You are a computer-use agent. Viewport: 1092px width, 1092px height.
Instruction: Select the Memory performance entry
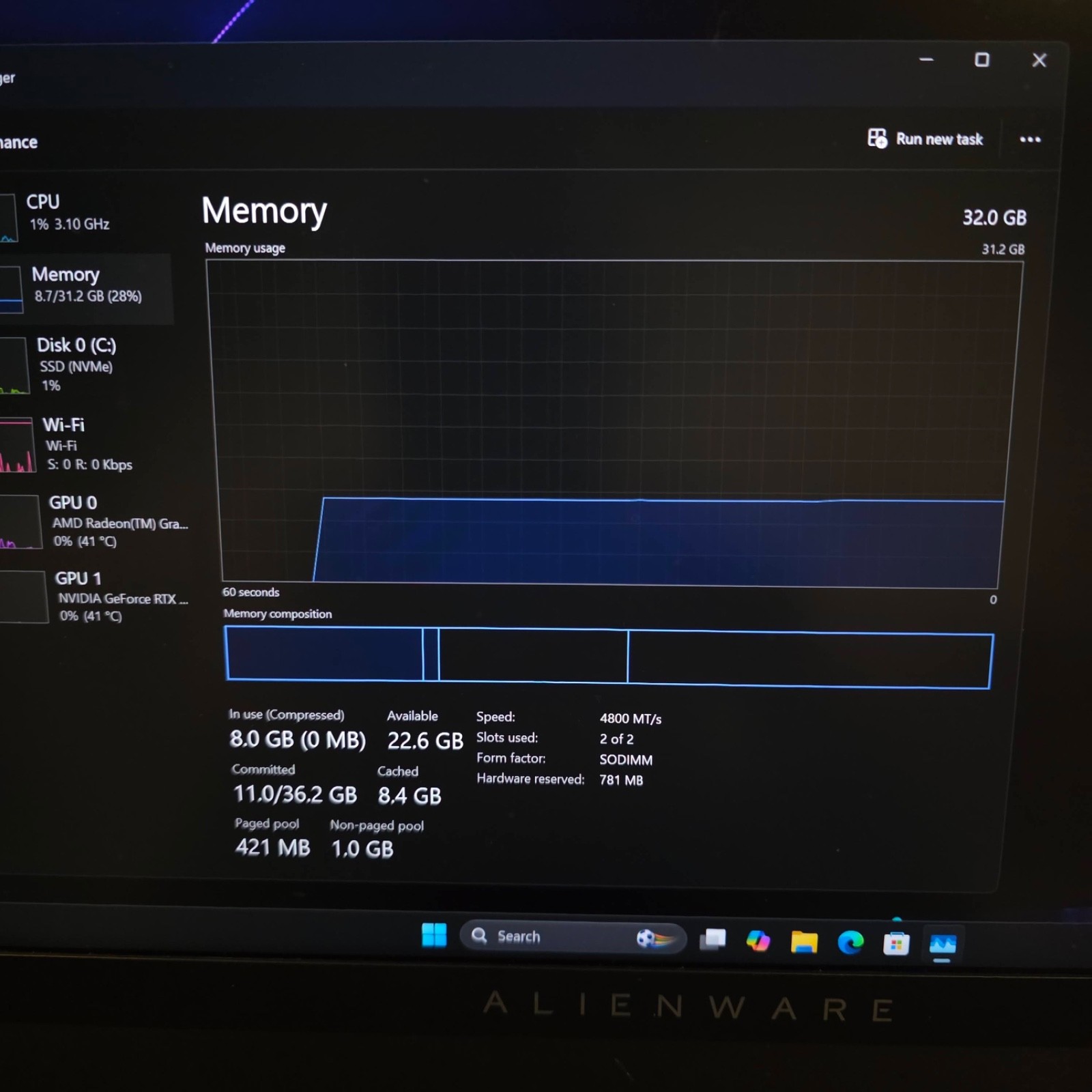[x=85, y=289]
